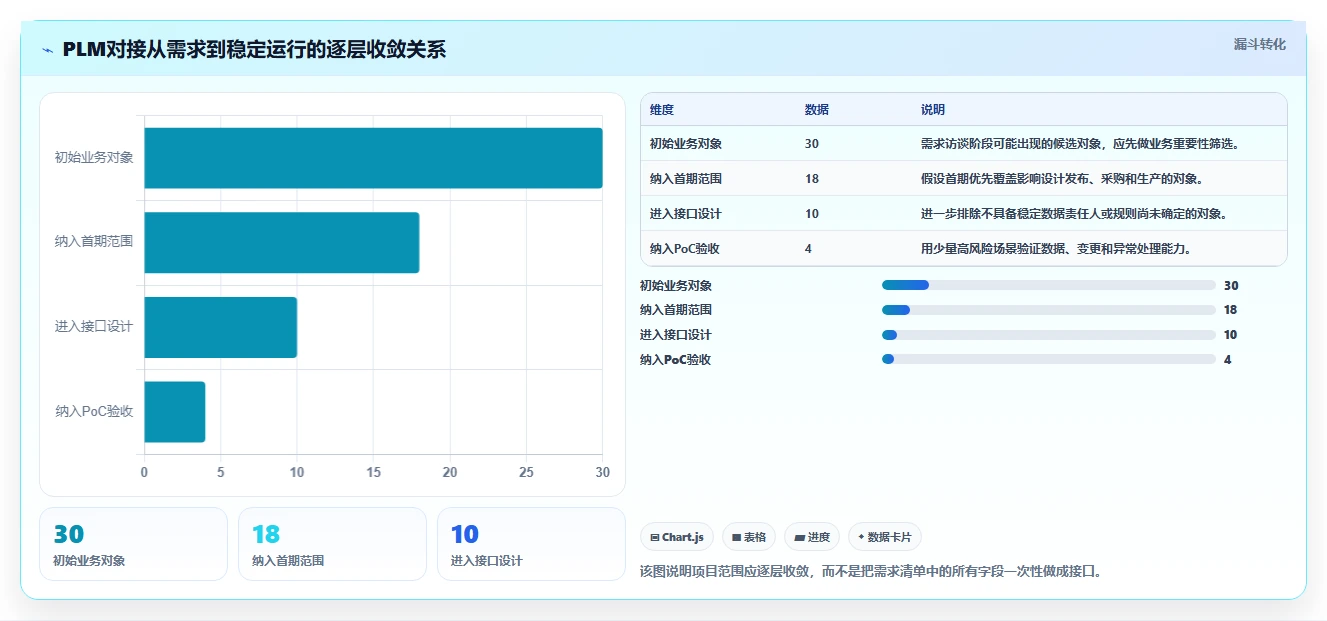Viewport: 1327px width, 621px height.
Task: Click the 维度 column header in the table
Action: click(662, 110)
